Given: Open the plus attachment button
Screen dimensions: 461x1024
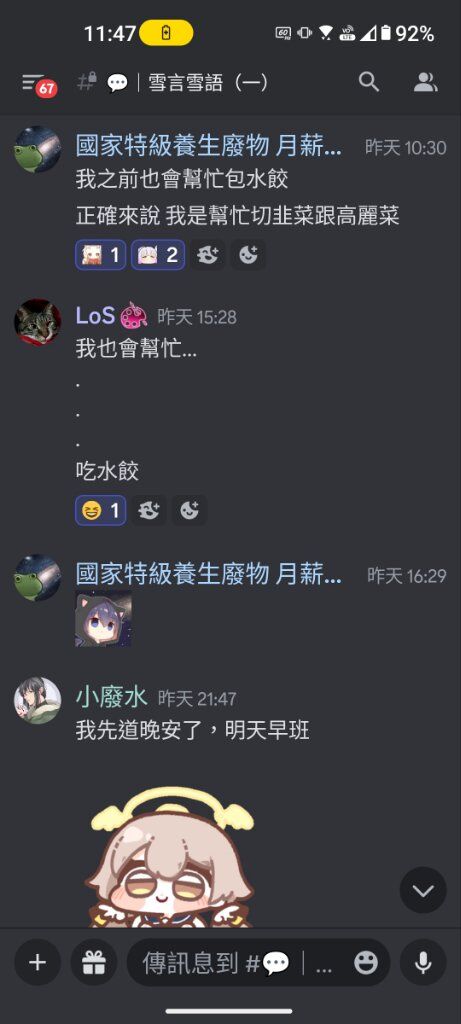Looking at the screenshot, I should point(38,962).
